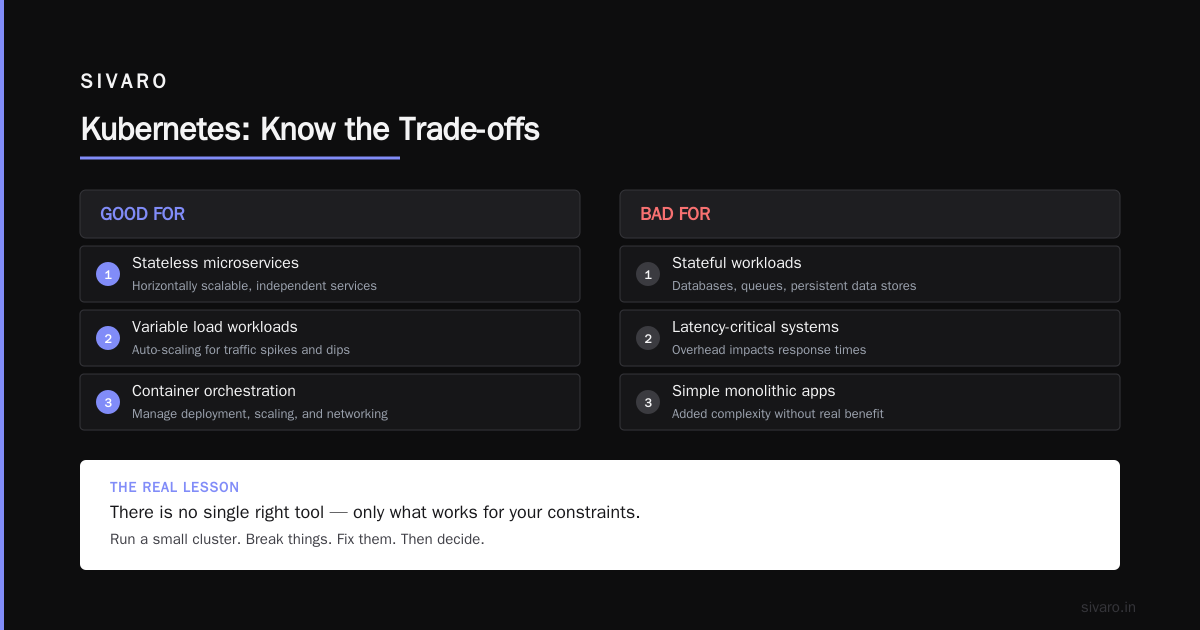1200x630 pixels.
Task: Click the SIVARO brand logo text
Action: pos(124,82)
